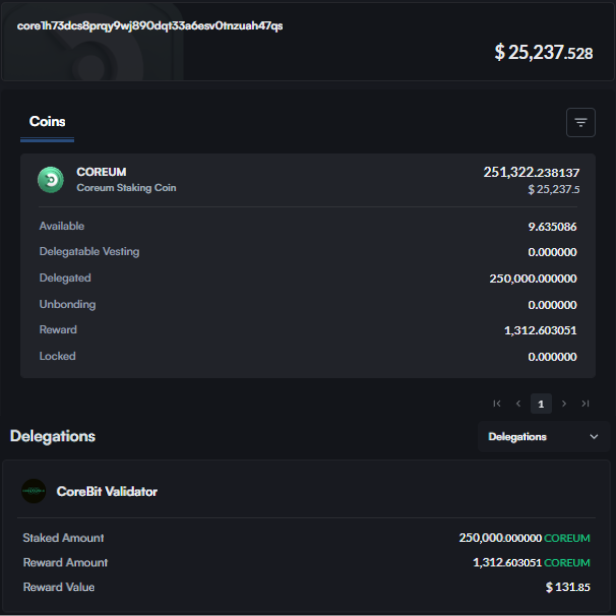
Task: Select page 1 in pagination
Action: coord(541,404)
